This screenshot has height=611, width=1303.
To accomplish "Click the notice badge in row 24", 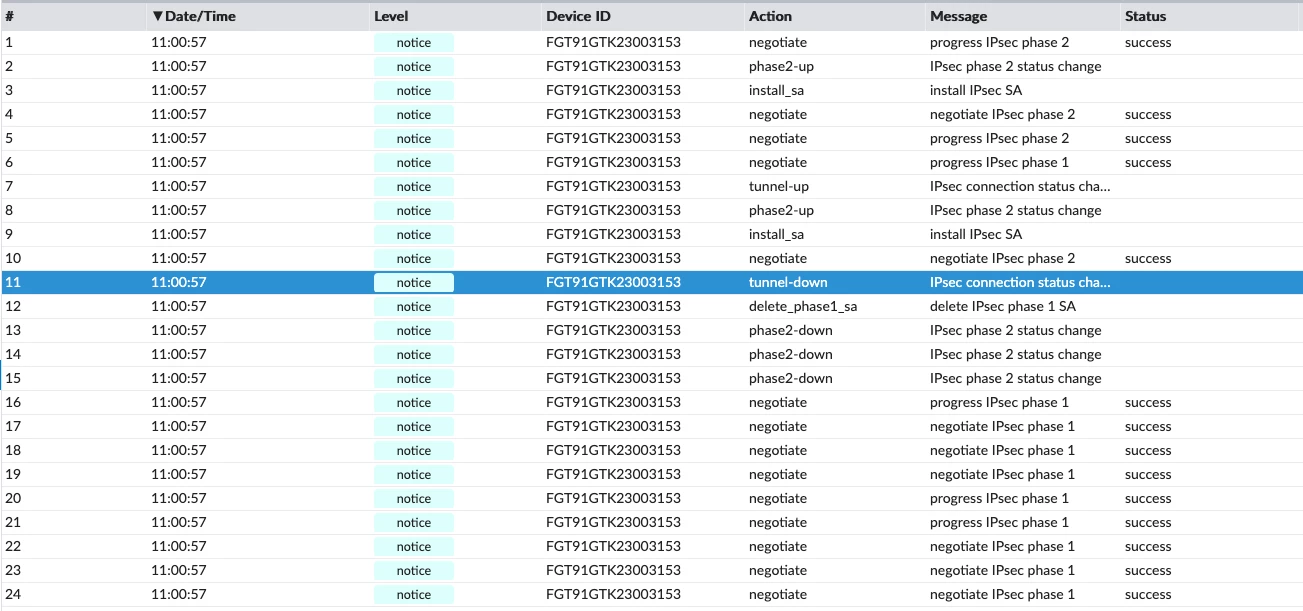I will pos(414,595).
